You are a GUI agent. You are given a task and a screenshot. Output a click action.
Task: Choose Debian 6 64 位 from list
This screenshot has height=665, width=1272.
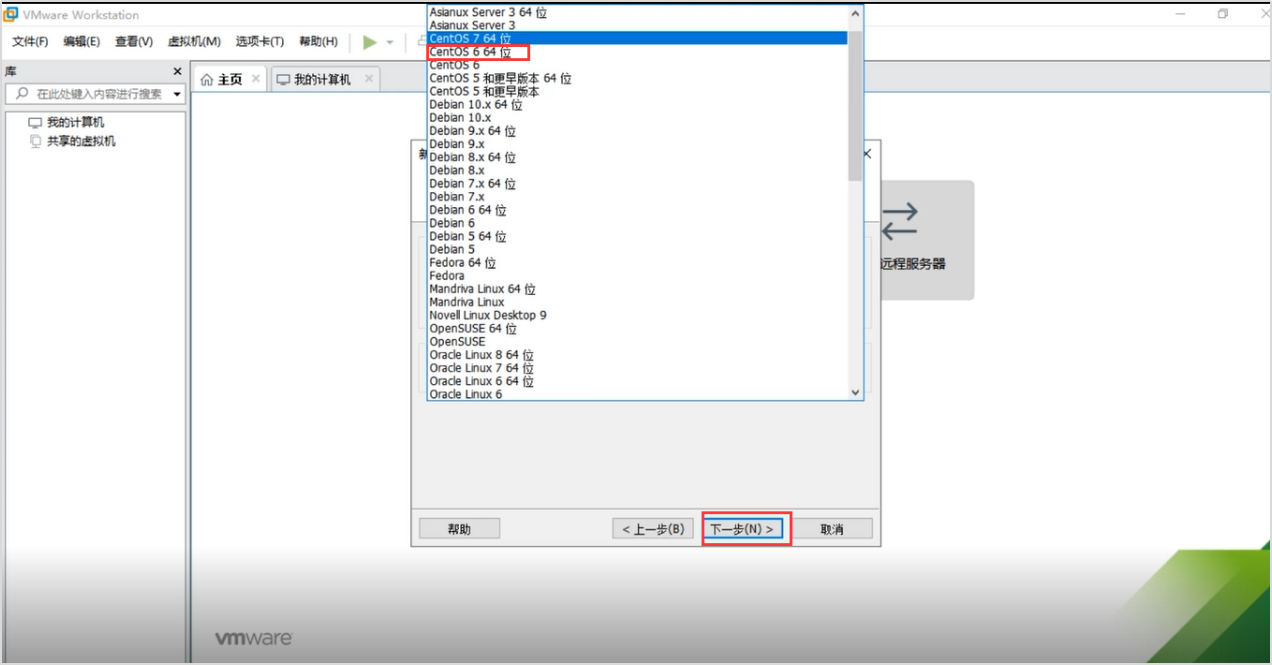(637, 210)
